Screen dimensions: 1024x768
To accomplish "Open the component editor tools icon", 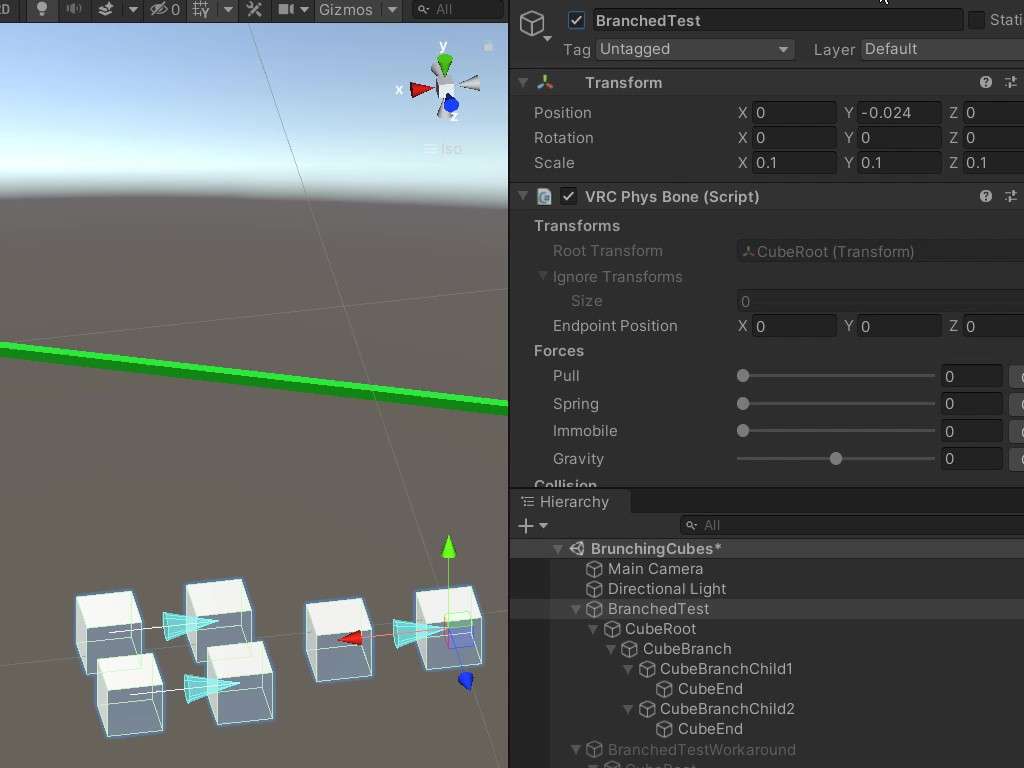I will tap(254, 10).
